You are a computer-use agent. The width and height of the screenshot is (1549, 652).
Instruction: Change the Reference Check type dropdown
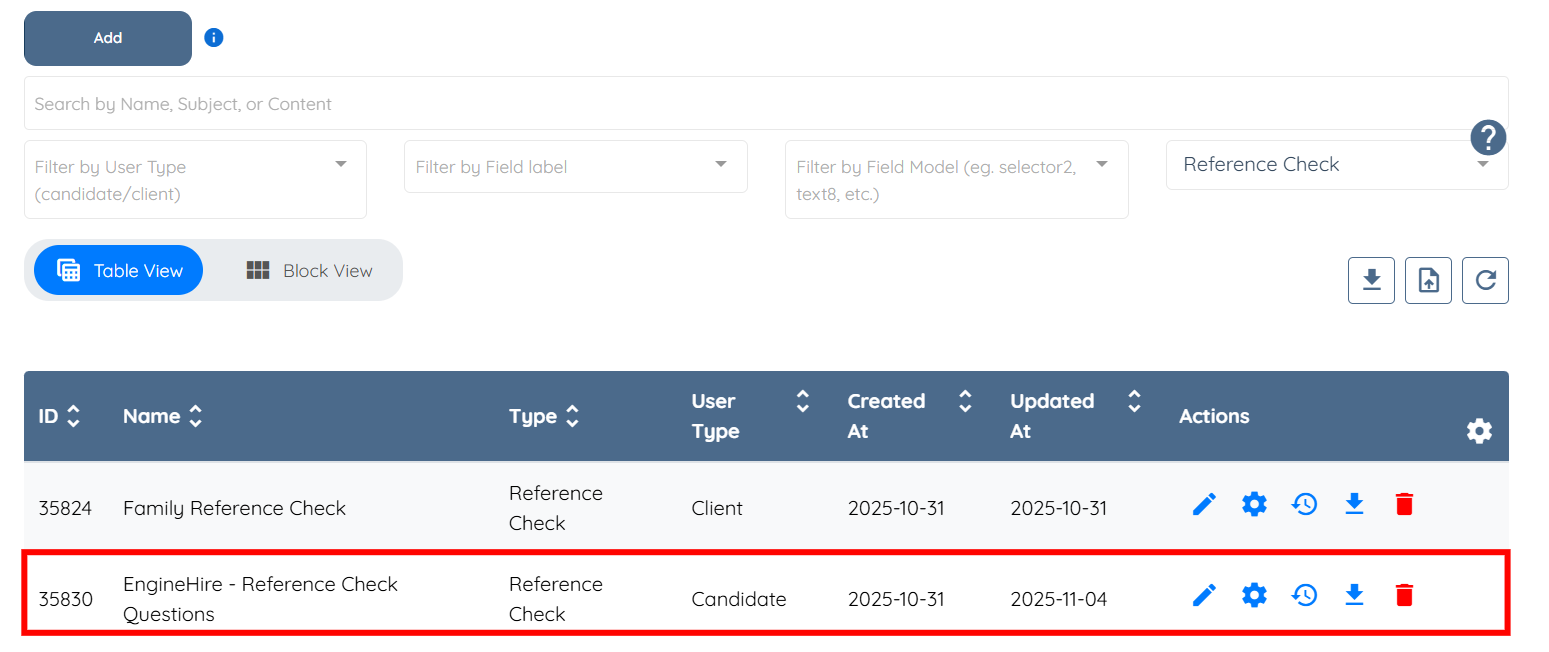1337,165
